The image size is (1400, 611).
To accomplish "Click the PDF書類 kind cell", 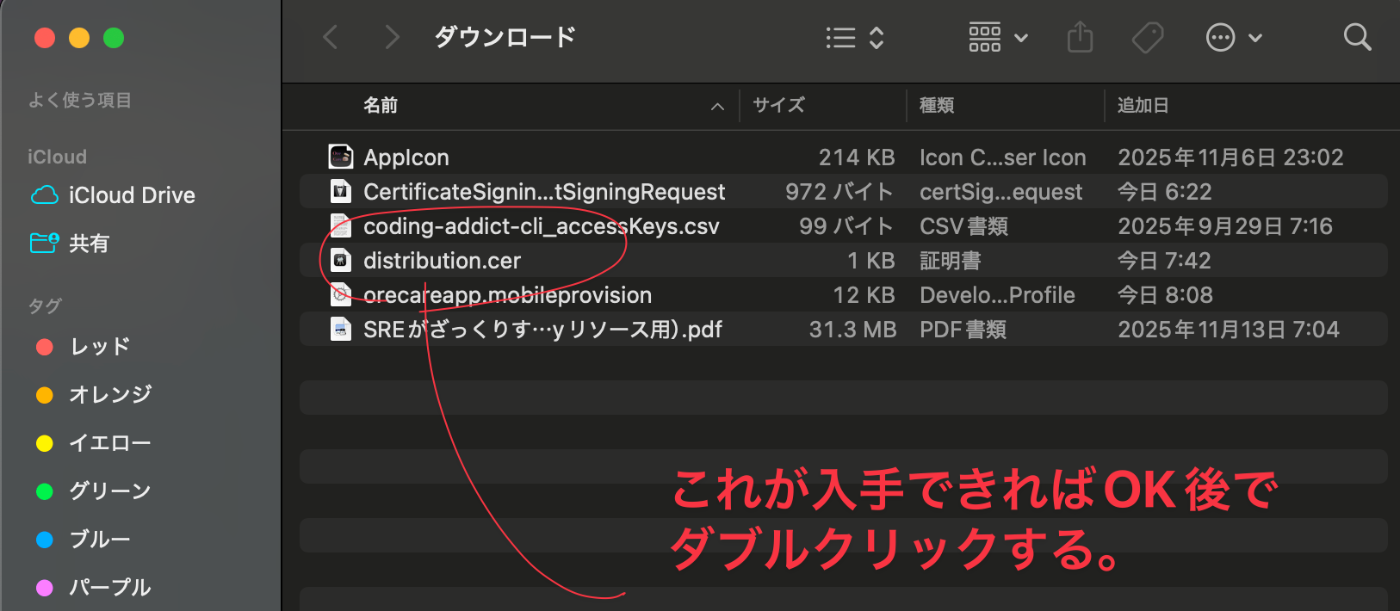I will coord(963,329).
